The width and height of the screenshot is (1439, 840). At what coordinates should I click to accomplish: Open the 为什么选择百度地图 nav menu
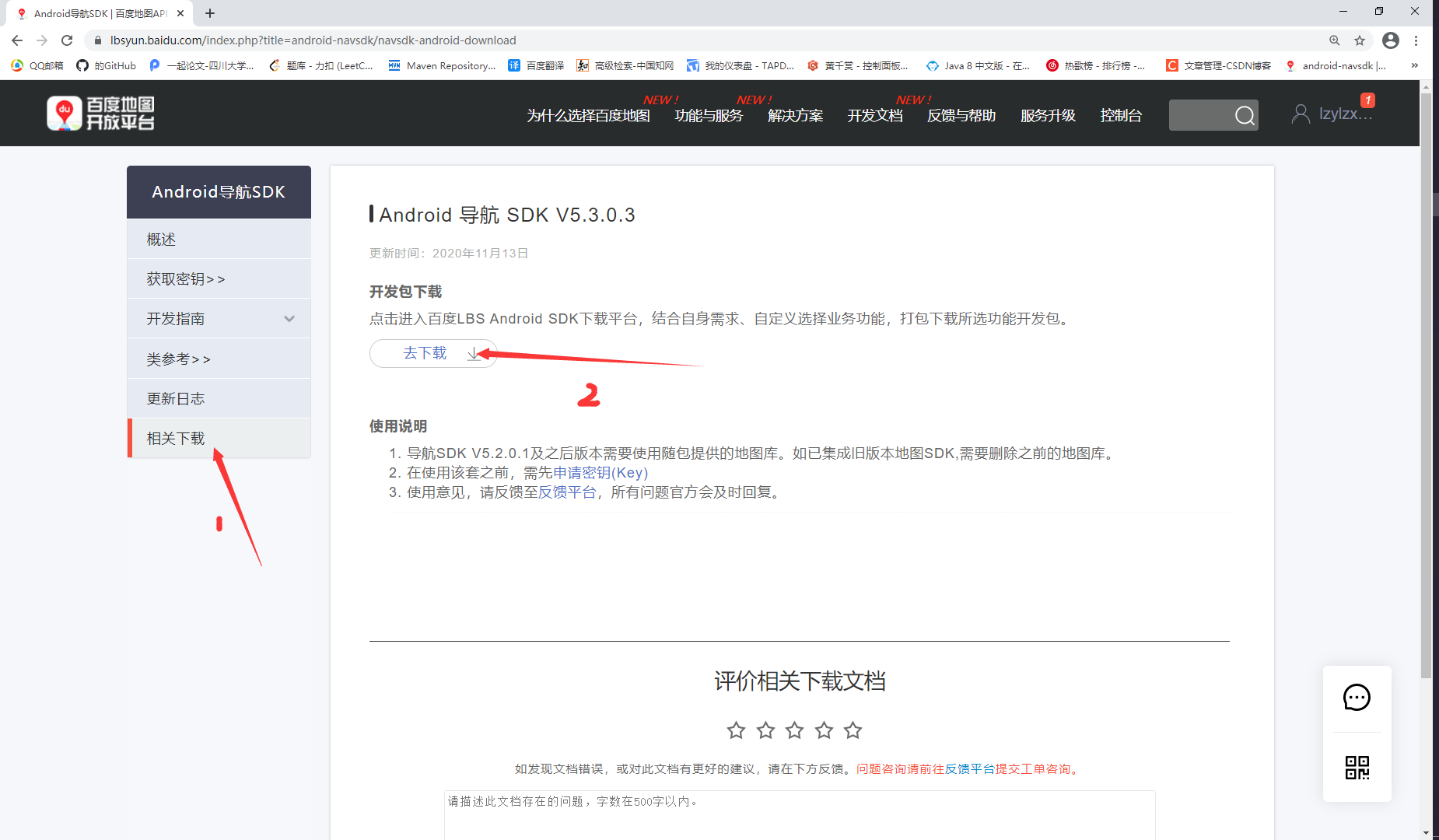coord(588,116)
